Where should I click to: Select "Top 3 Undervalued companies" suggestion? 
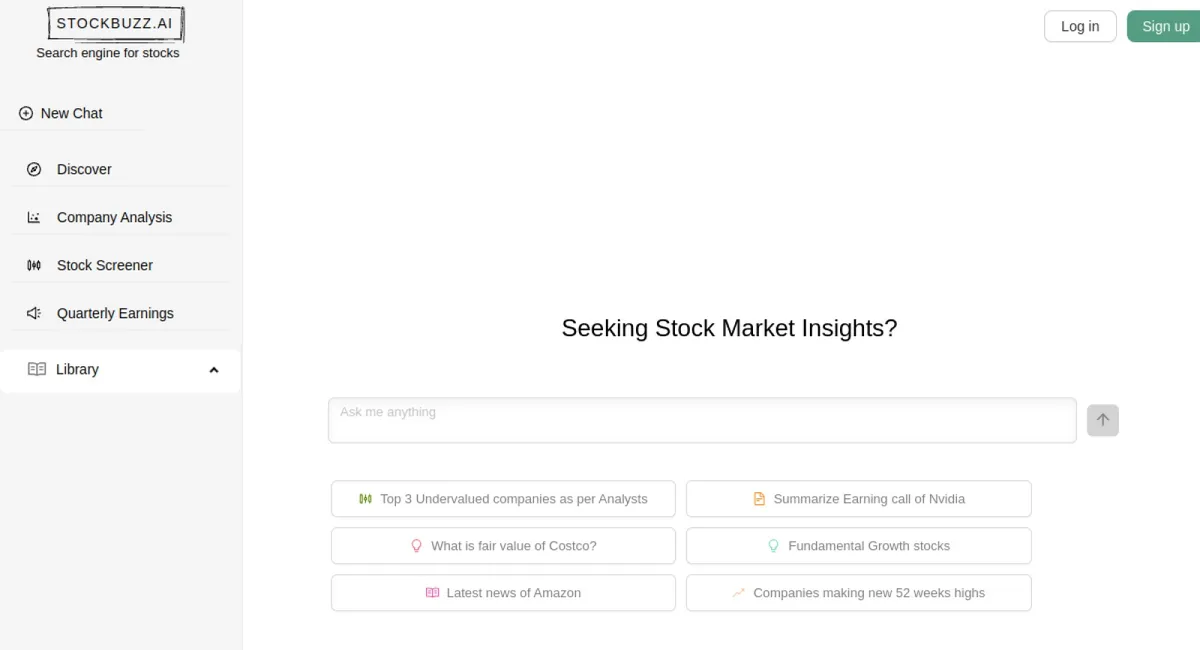pyautogui.click(x=503, y=499)
